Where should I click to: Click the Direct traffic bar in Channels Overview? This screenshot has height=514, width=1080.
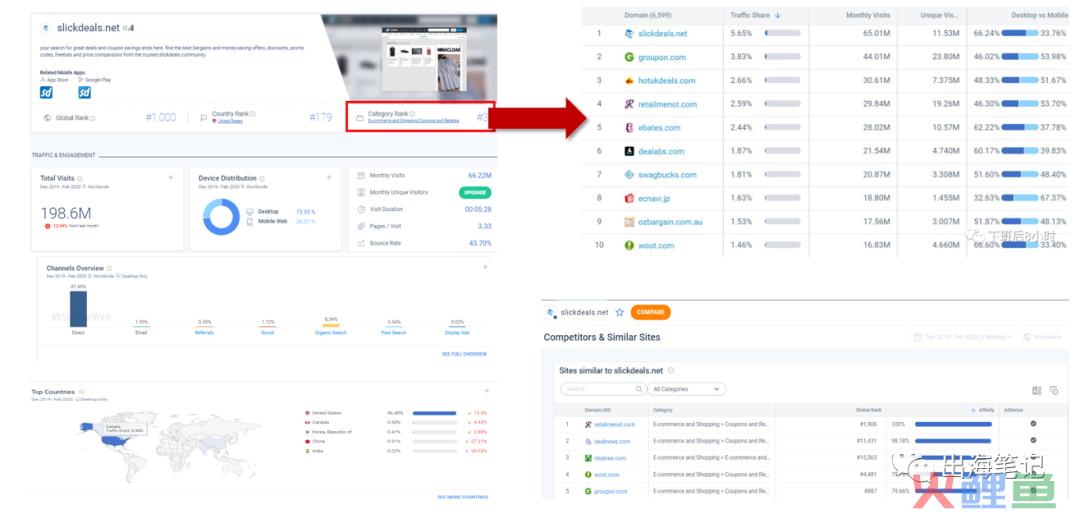coord(79,309)
